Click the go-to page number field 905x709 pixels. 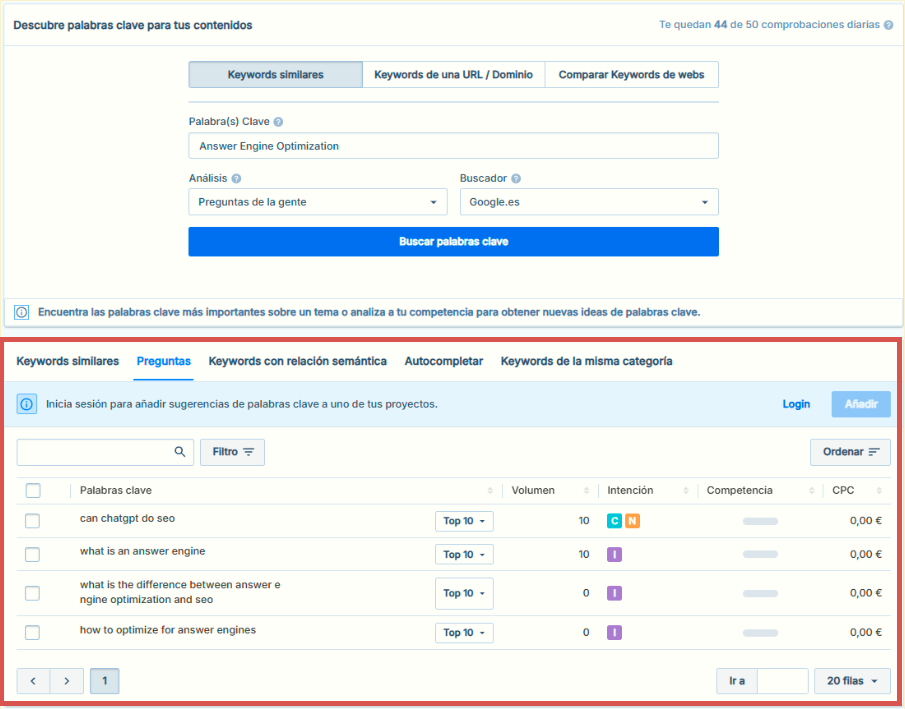[783, 681]
